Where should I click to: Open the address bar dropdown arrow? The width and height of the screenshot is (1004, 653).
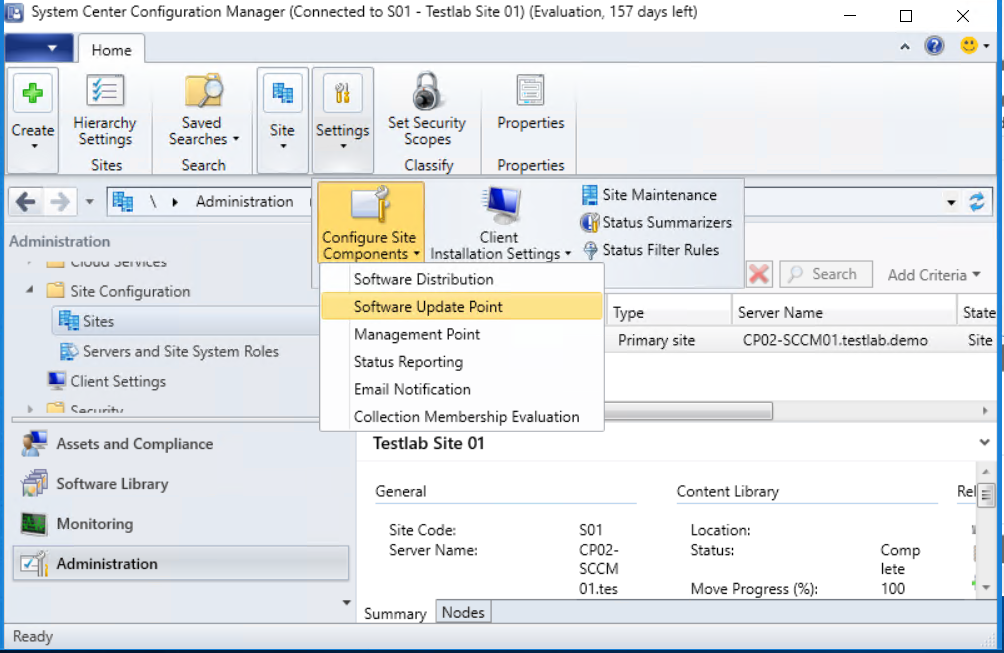coord(951,203)
